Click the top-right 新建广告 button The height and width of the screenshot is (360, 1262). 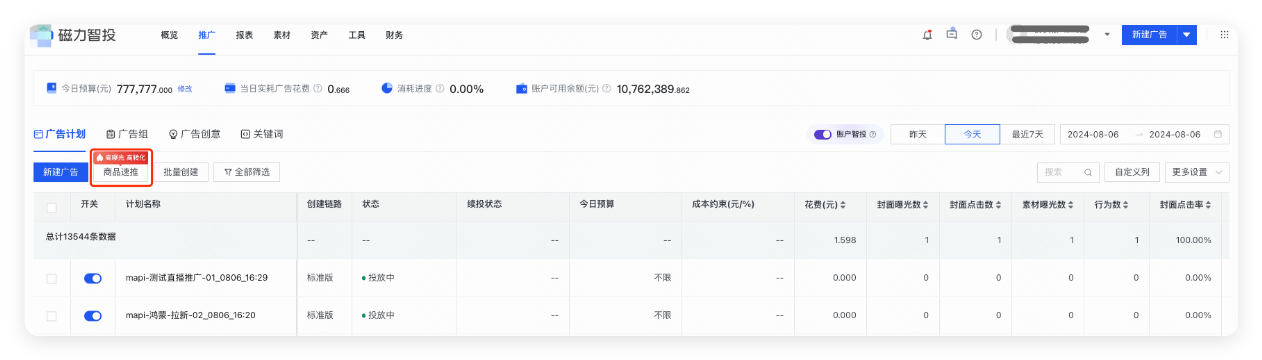tap(1149, 35)
